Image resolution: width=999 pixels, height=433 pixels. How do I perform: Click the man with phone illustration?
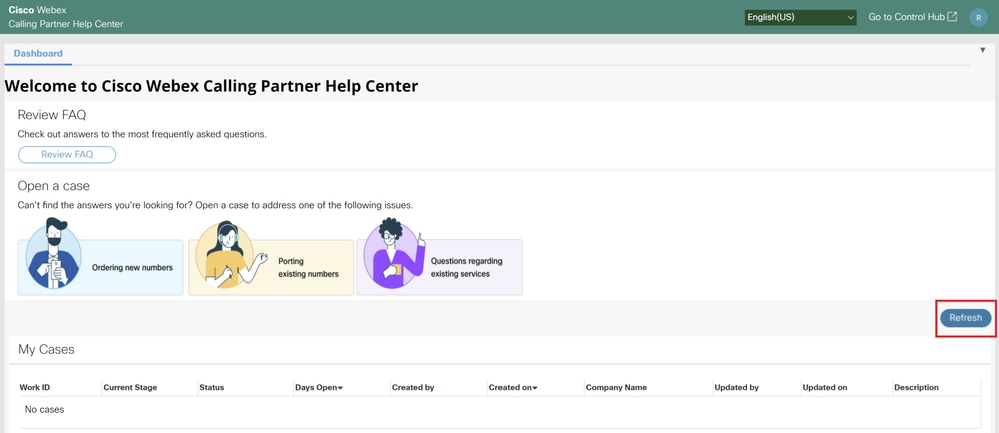pyautogui.click(x=54, y=253)
